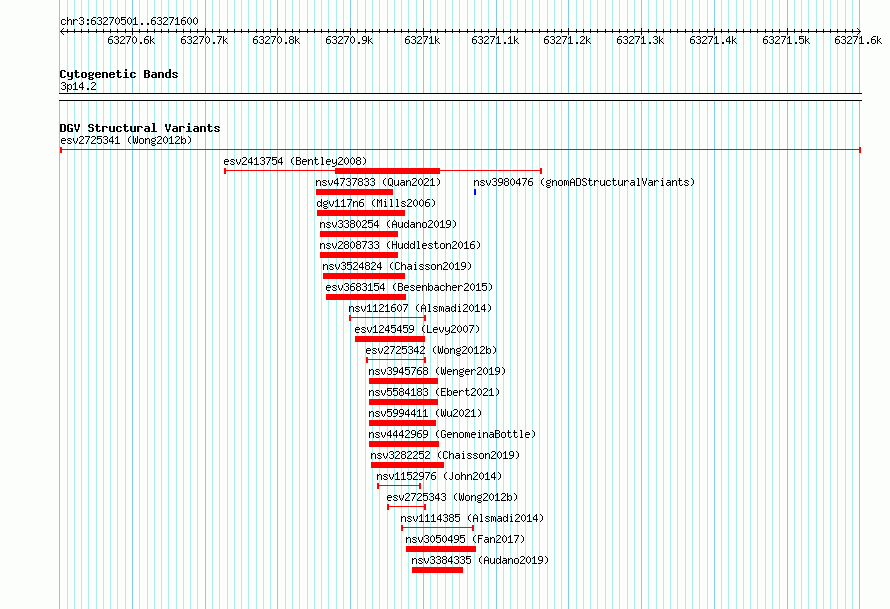Select the esv2413754 (Bentley2008) variant label
Viewport: 890px width, 609px height.
pos(295,161)
